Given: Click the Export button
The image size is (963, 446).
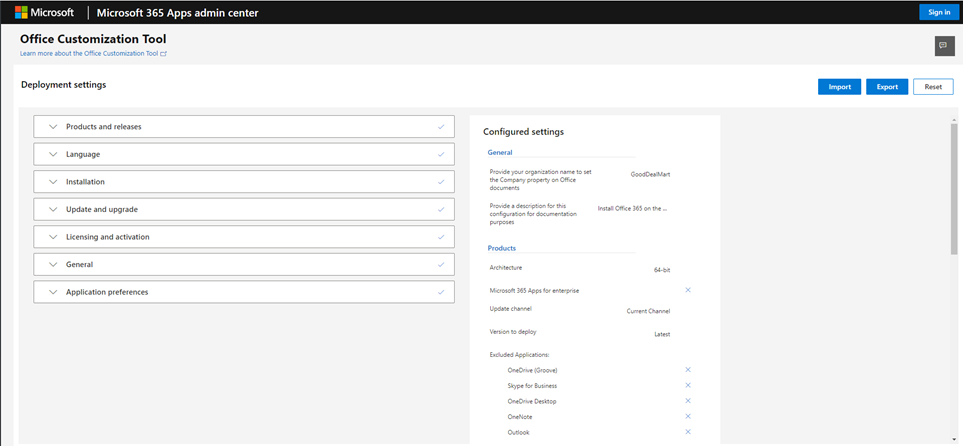Looking at the screenshot, I should [887, 87].
